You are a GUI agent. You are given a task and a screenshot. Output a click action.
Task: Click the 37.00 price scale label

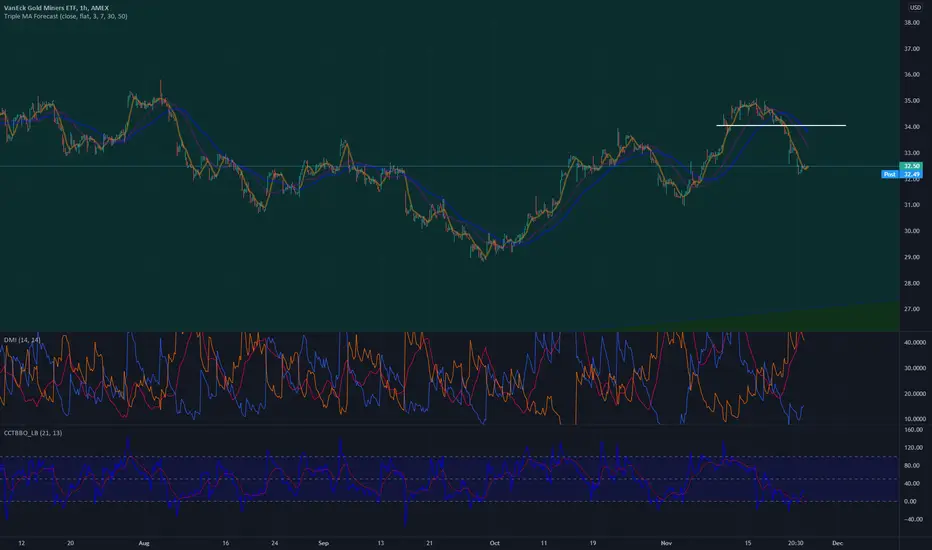[912, 49]
